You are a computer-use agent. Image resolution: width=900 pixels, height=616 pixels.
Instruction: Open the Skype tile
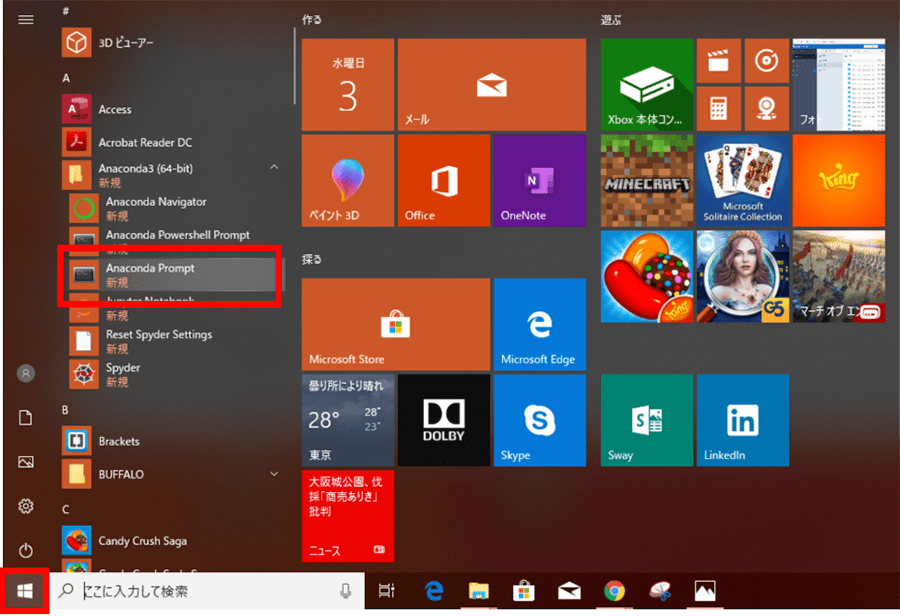coord(540,420)
